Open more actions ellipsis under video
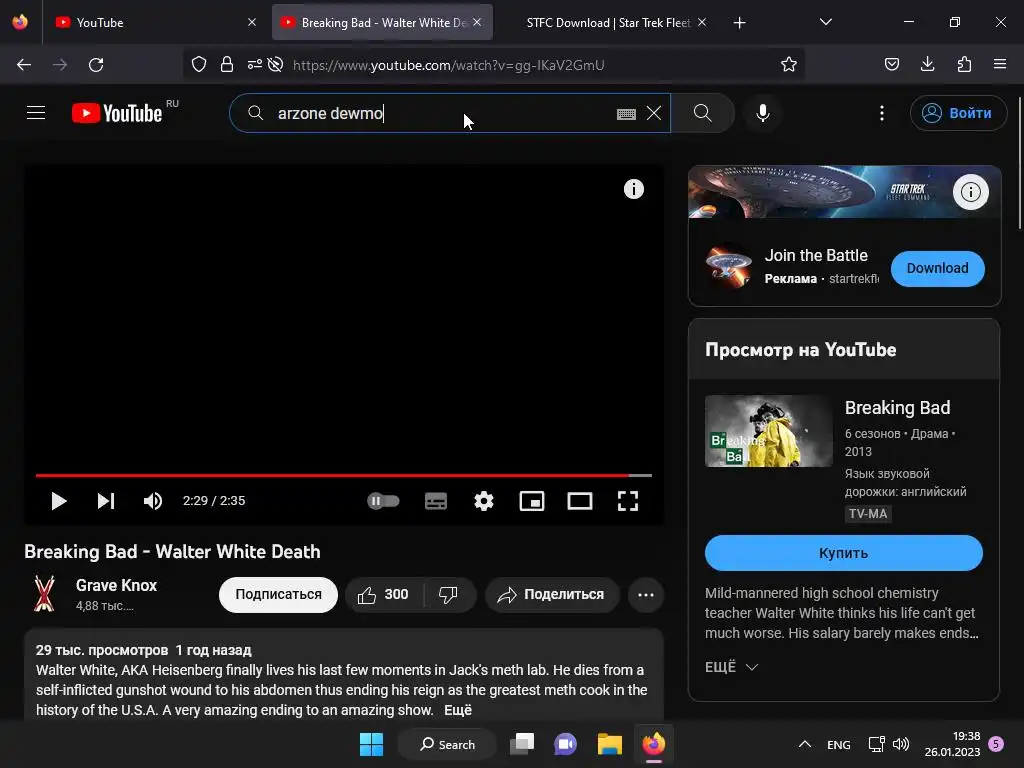 coord(646,594)
